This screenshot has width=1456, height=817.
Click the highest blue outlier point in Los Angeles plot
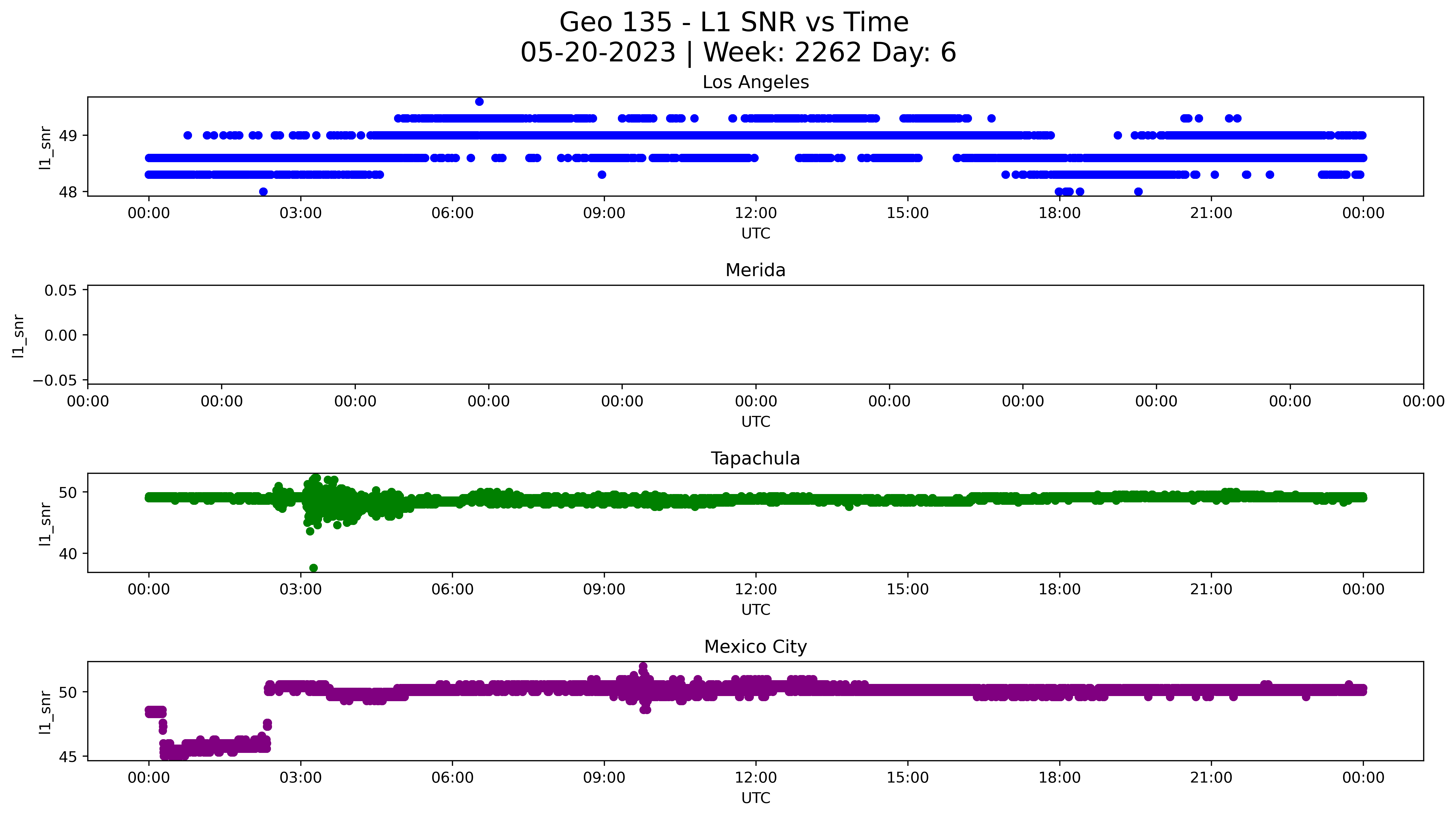(x=479, y=102)
